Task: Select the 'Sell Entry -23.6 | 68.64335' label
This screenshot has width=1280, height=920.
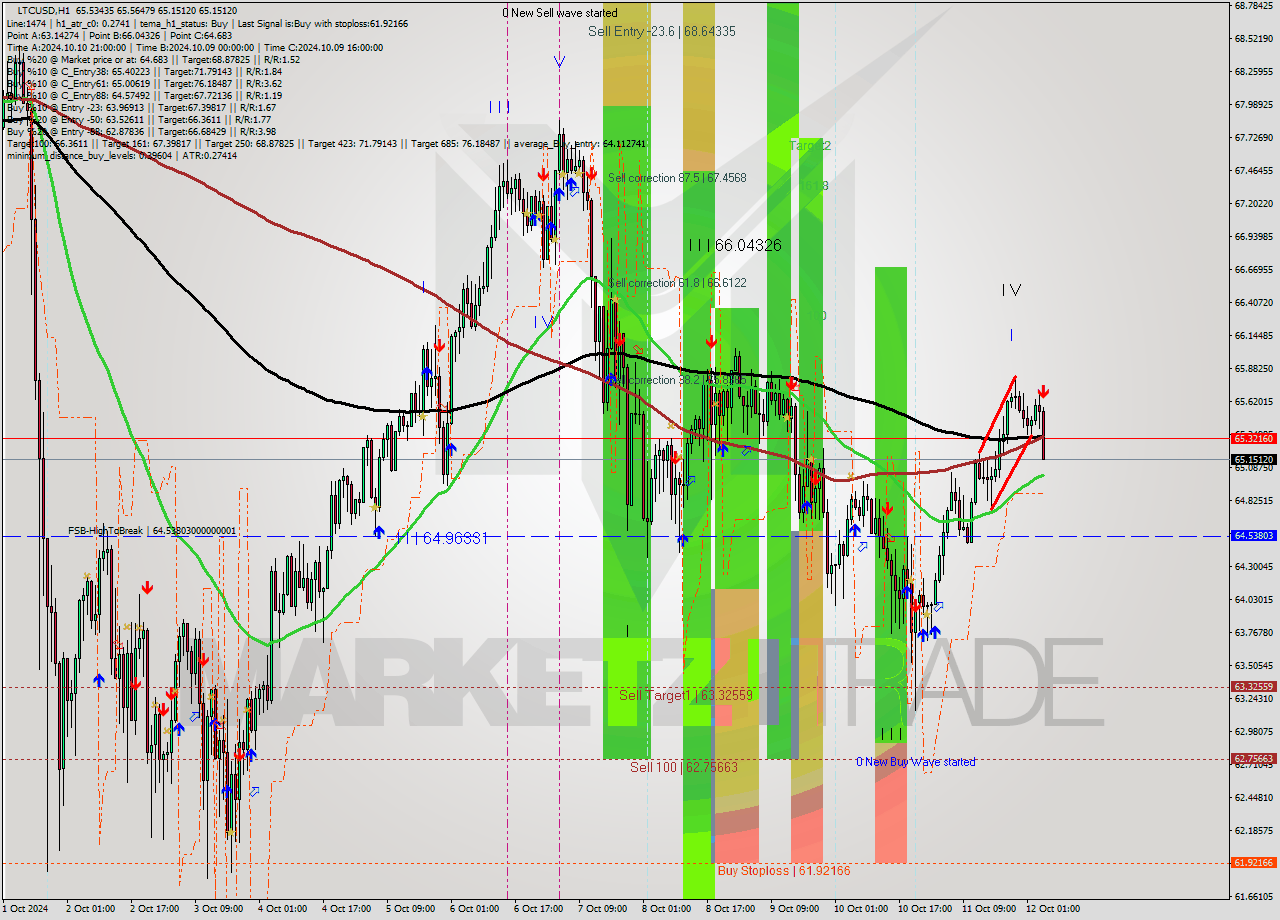Action: tap(662, 32)
